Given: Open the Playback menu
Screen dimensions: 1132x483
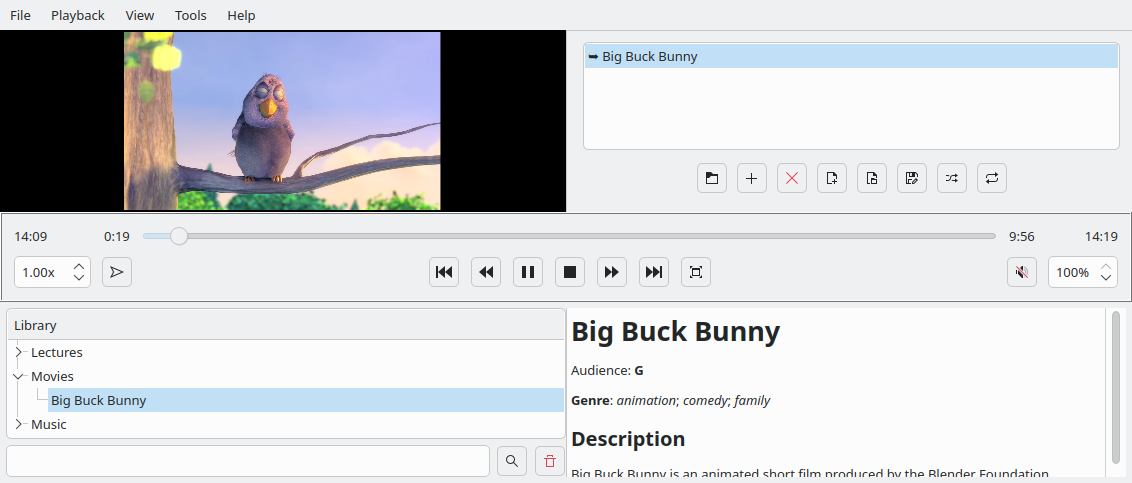Looking at the screenshot, I should tap(78, 15).
